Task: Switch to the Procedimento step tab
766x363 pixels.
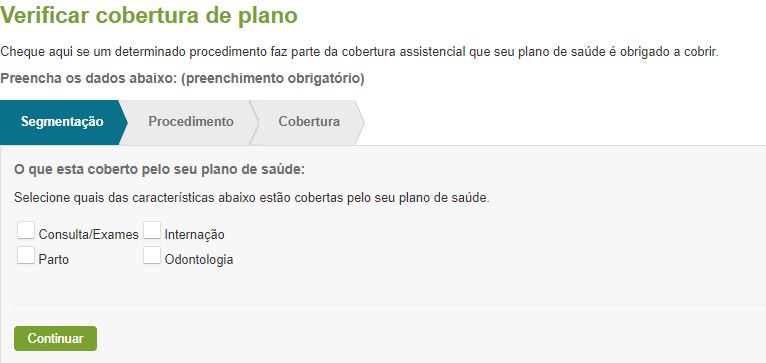Action: coord(191,122)
